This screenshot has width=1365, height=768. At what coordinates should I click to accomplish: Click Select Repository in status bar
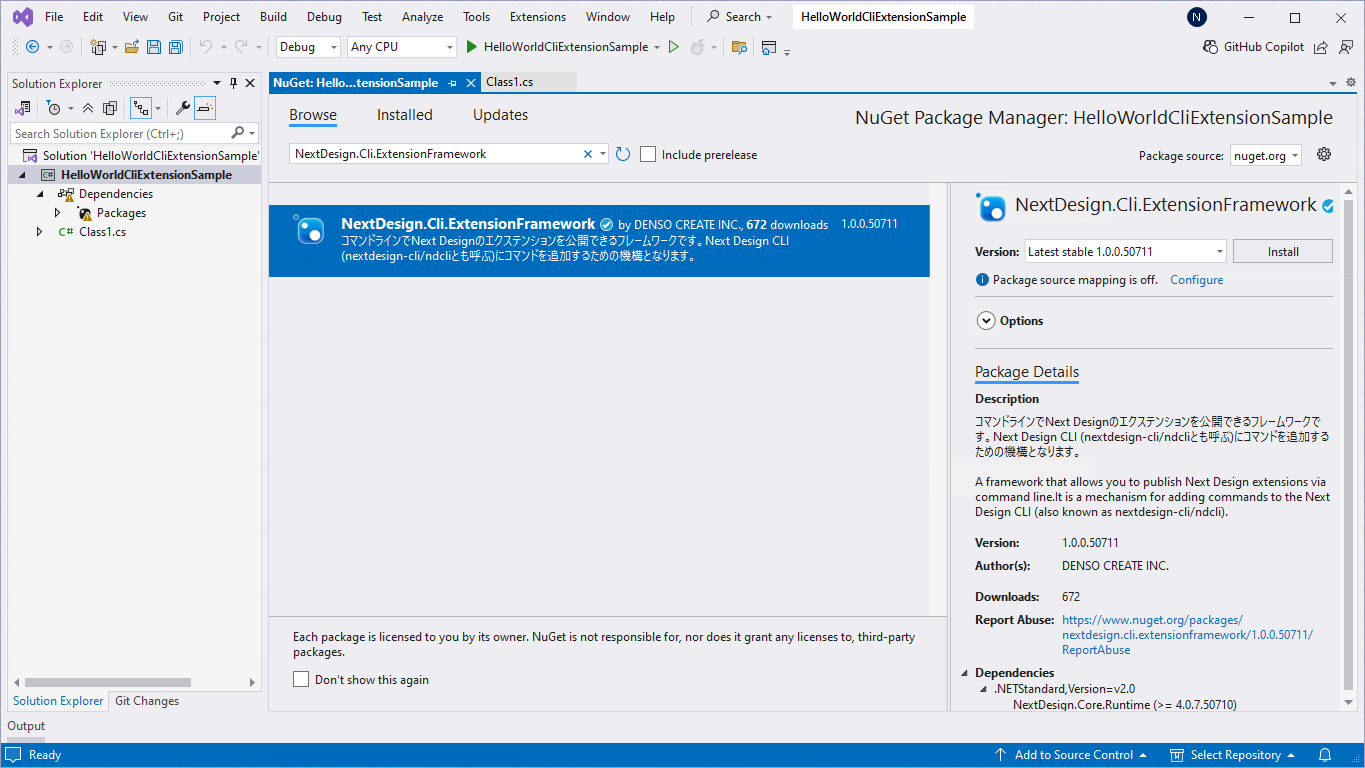pos(1232,755)
